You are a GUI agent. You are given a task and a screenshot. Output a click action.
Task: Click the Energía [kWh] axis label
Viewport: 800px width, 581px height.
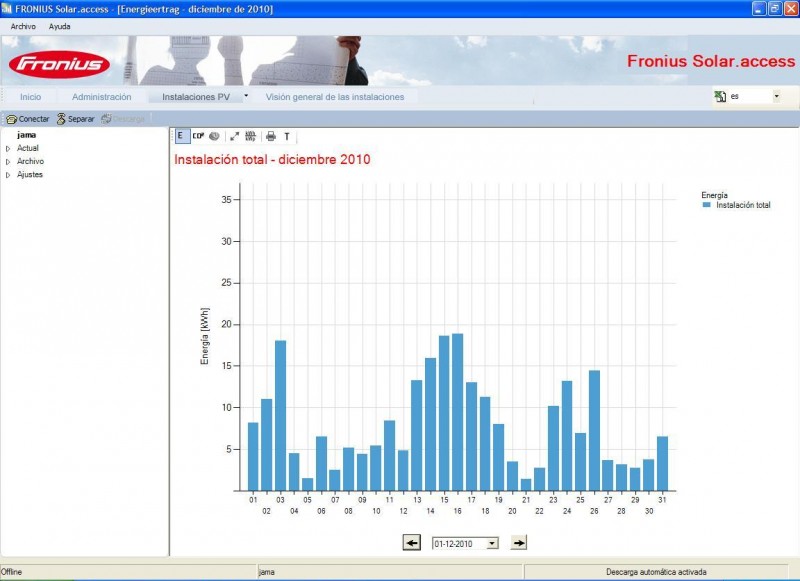coord(205,336)
